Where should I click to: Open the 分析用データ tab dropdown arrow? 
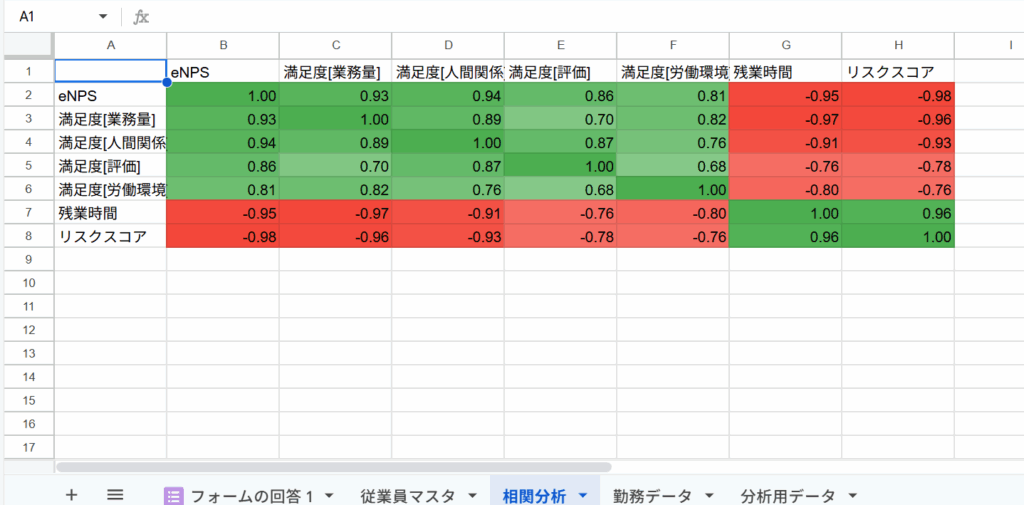[x=852, y=496]
